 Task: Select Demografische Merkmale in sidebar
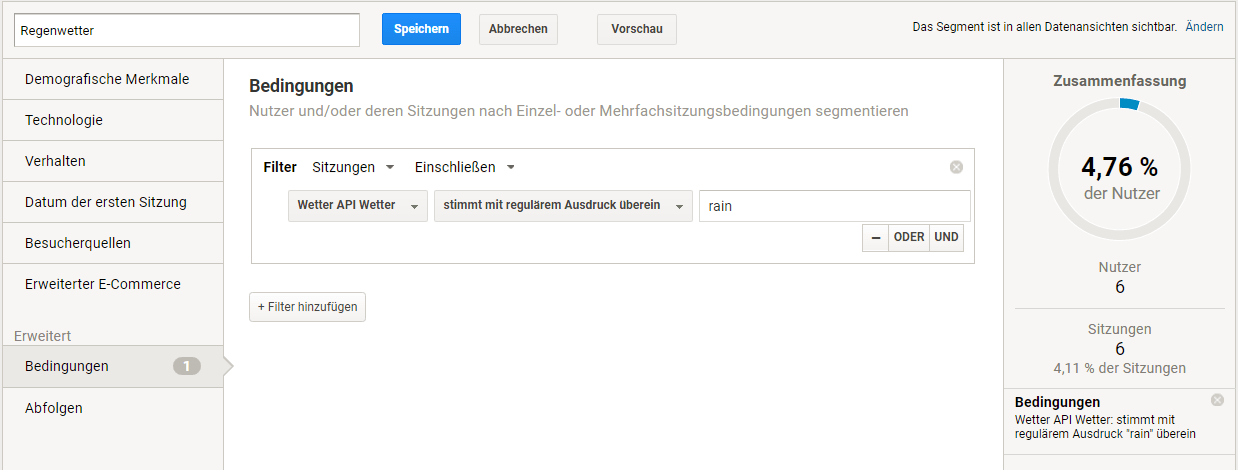click(x=107, y=79)
